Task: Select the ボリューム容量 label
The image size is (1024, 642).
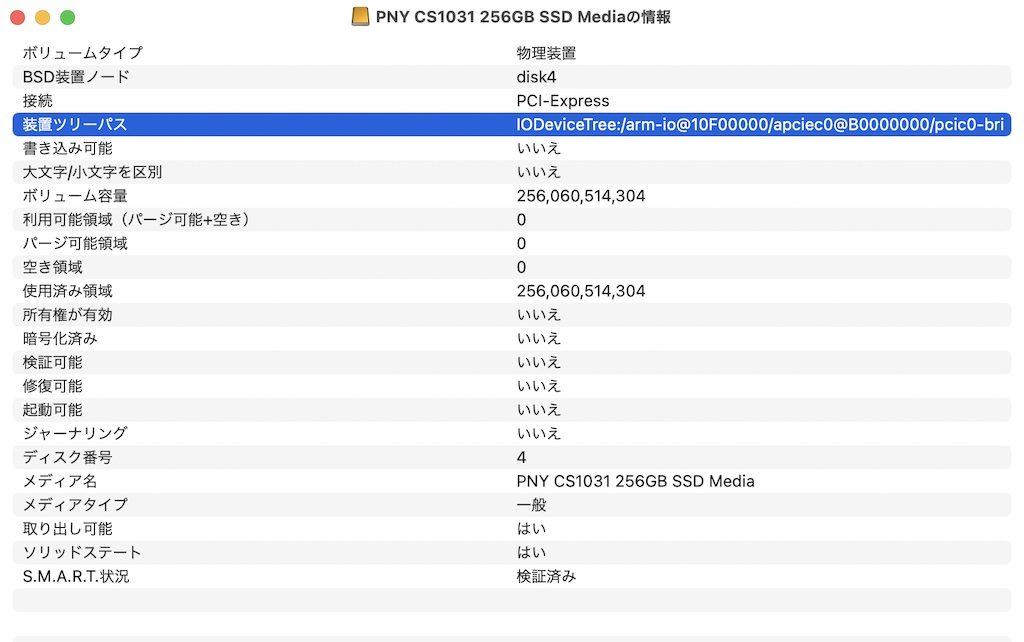Action: click(75, 196)
